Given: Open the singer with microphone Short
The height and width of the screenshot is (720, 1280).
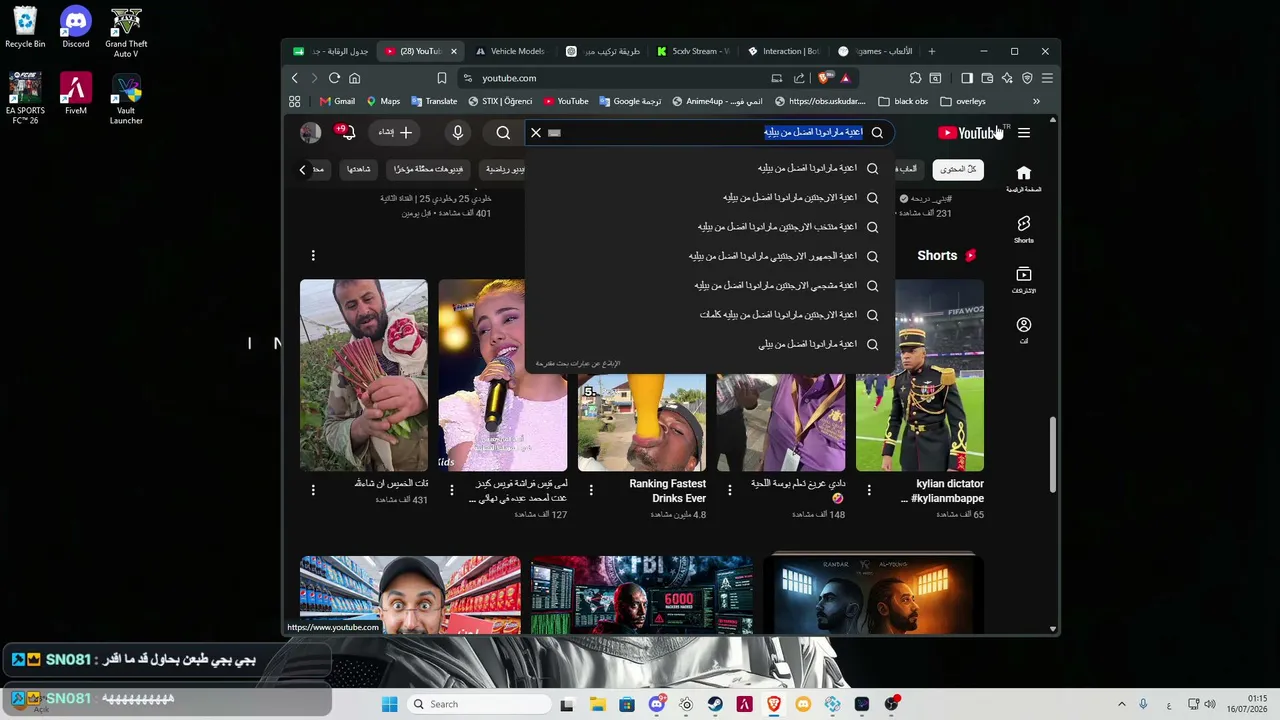Looking at the screenshot, I should tap(503, 375).
